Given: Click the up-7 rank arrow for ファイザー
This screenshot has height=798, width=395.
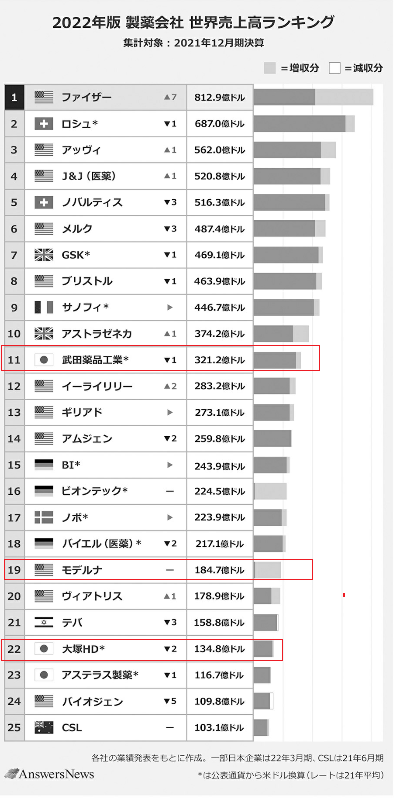Looking at the screenshot, I should point(170,97).
